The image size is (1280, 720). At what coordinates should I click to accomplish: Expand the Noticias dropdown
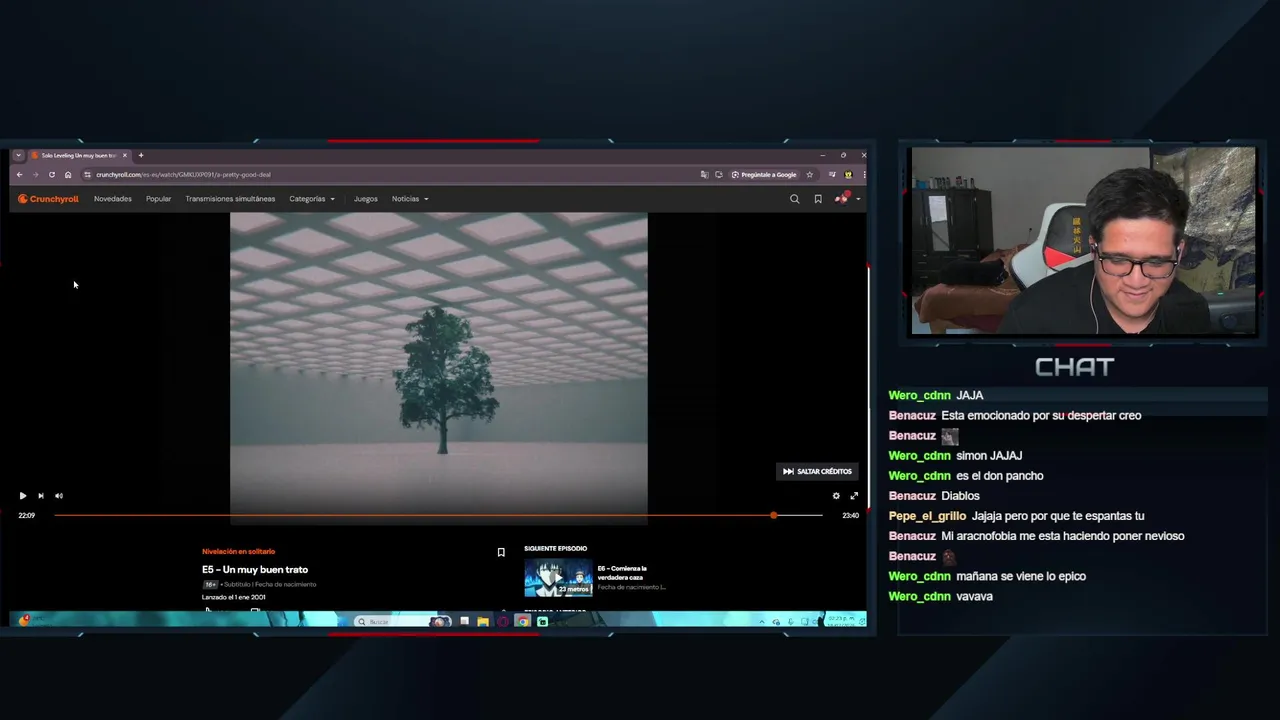click(410, 199)
